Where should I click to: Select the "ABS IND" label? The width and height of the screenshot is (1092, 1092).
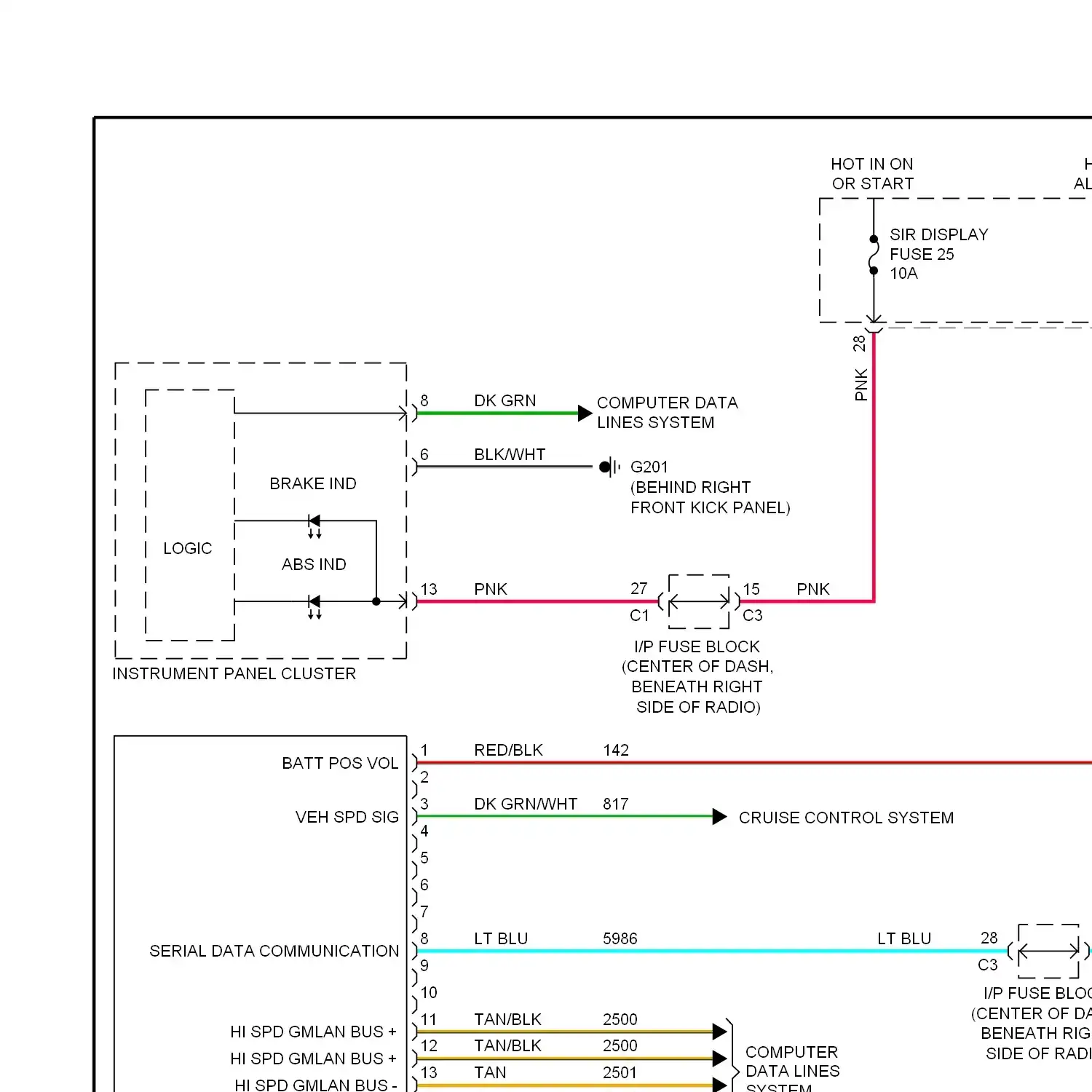[314, 565]
